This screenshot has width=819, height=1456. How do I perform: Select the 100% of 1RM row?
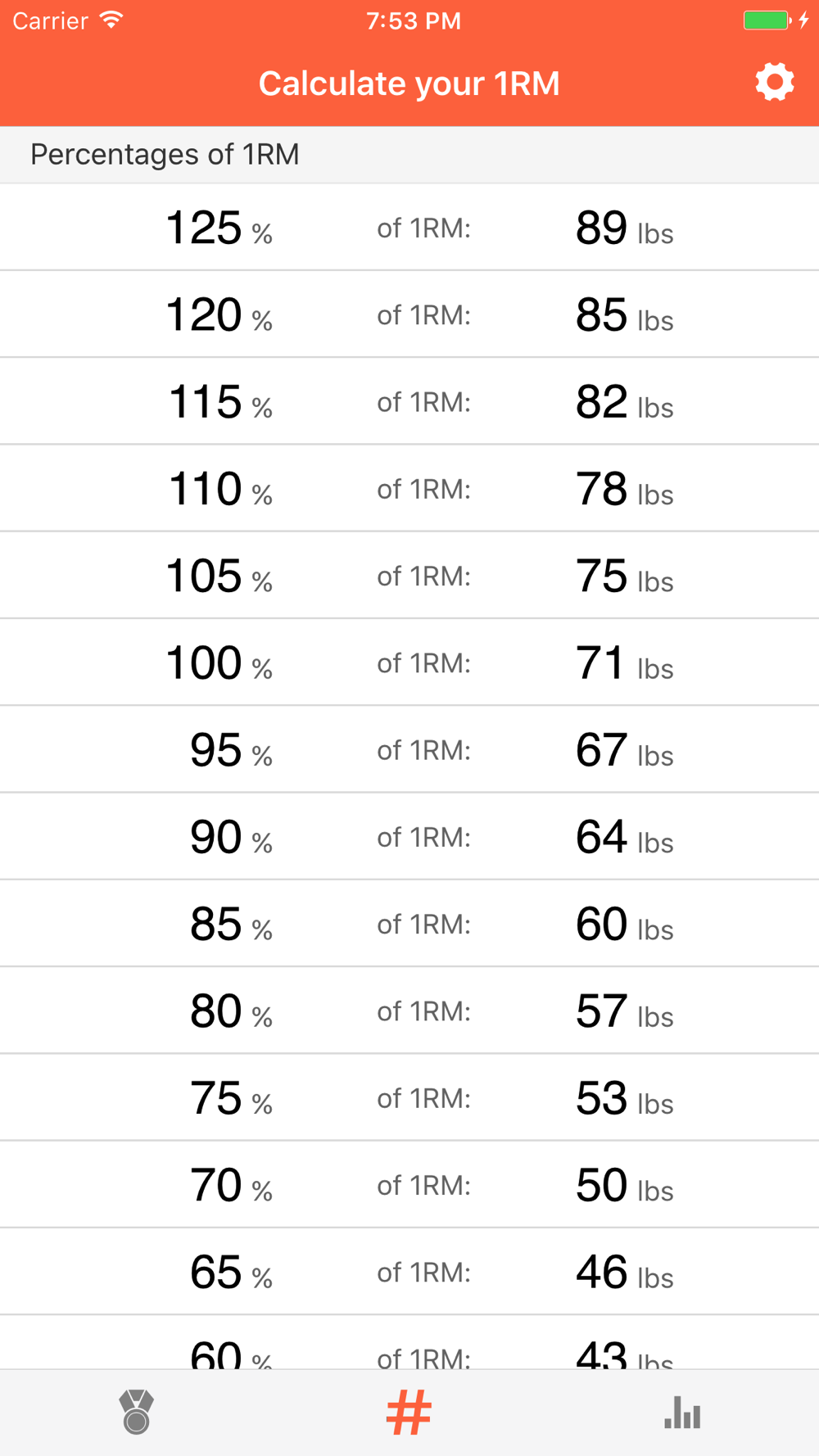point(409,662)
